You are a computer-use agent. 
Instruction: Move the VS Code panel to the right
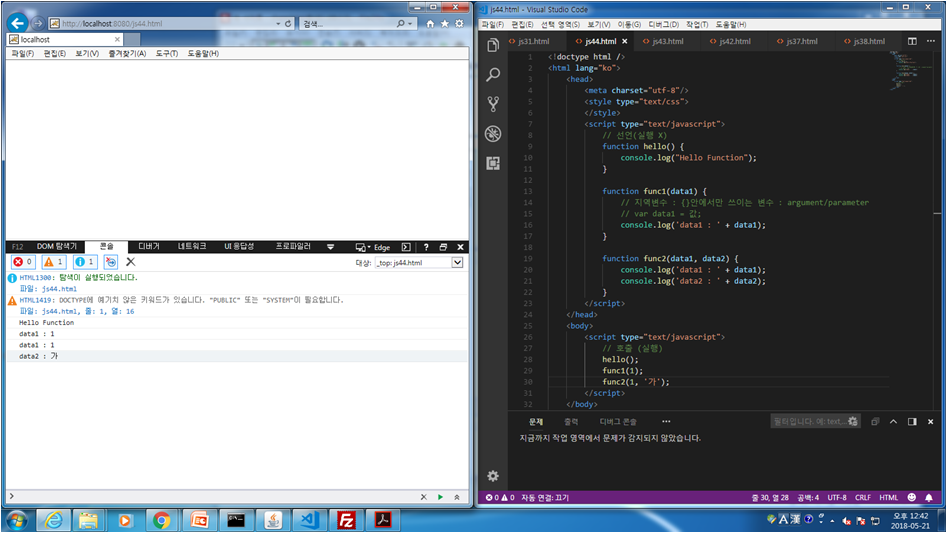(912, 421)
